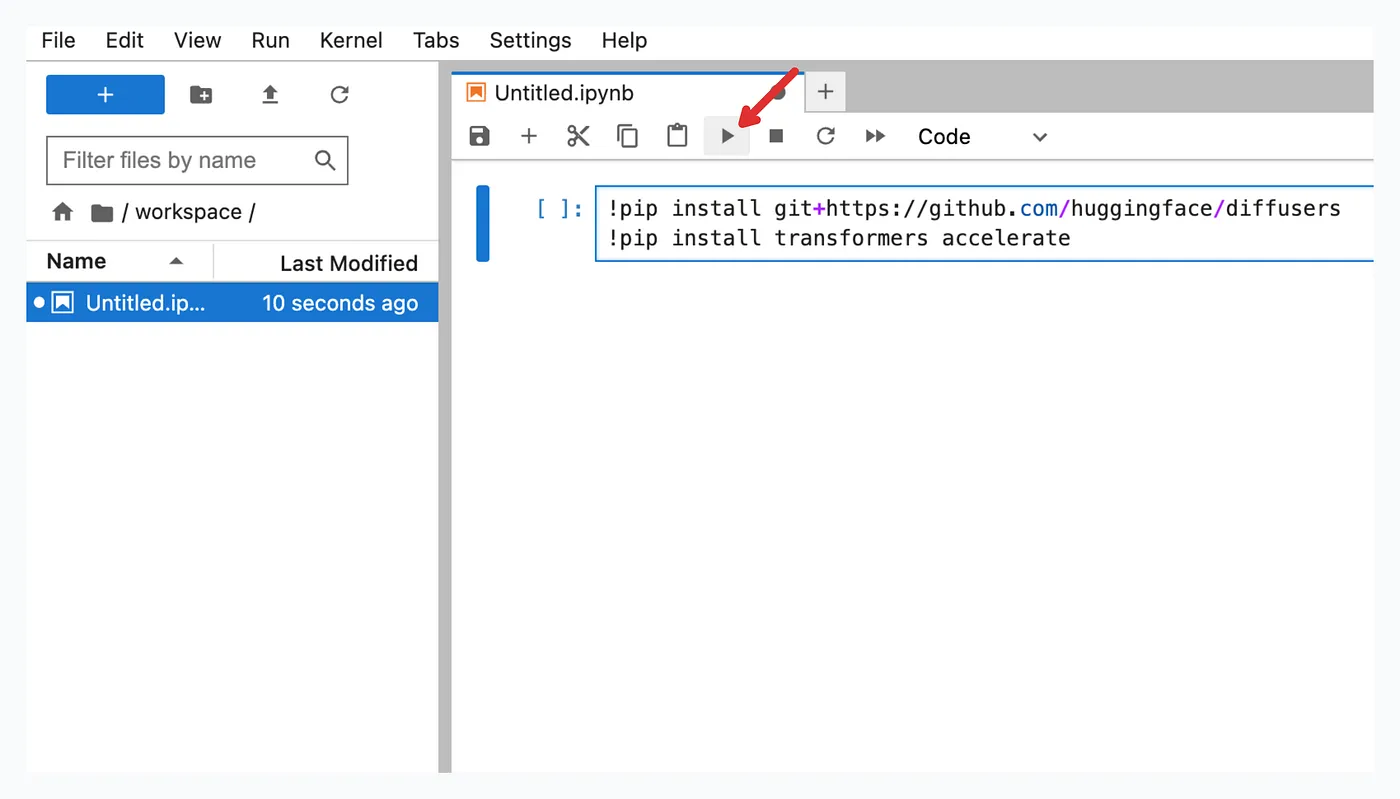Click the upload files icon
The width and height of the screenshot is (1400, 799).
tap(270, 95)
